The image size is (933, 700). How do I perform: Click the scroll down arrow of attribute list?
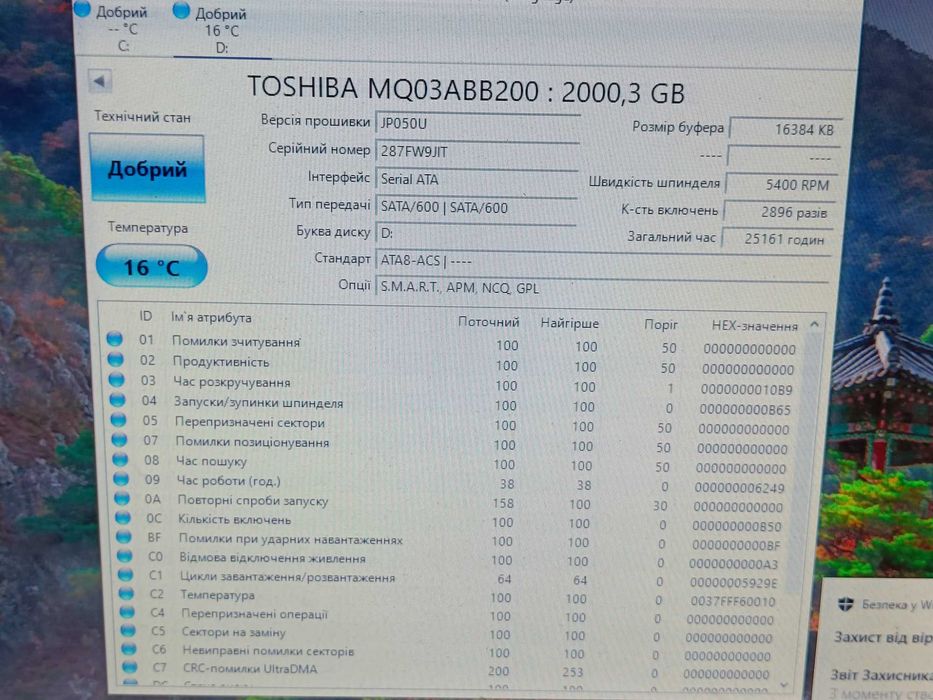(x=784, y=686)
